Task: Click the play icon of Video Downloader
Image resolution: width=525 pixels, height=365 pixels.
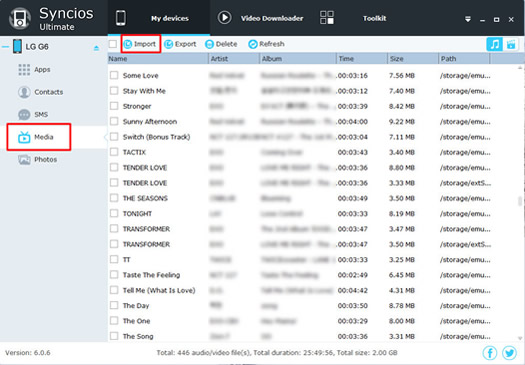Action: click(224, 17)
